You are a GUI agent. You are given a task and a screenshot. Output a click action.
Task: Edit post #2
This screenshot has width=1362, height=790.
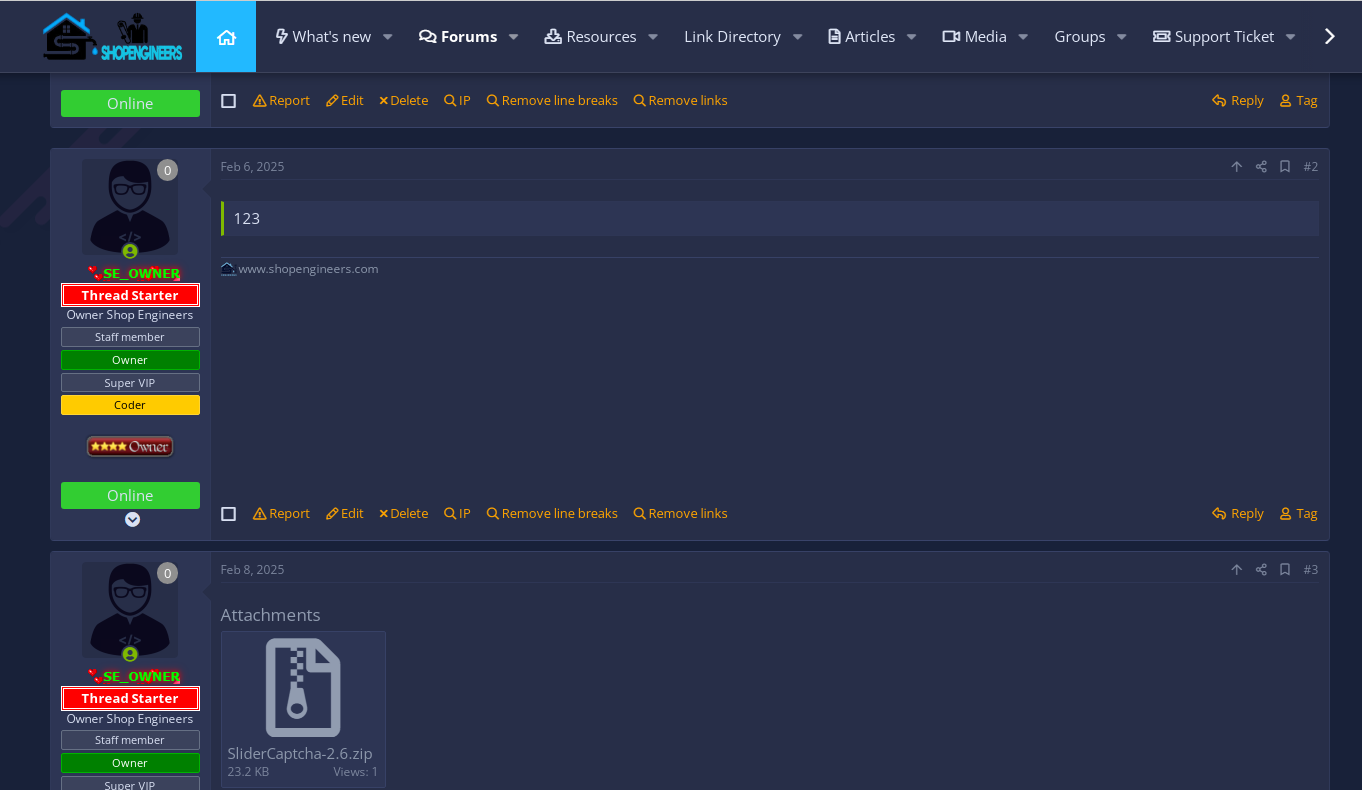pyautogui.click(x=345, y=514)
